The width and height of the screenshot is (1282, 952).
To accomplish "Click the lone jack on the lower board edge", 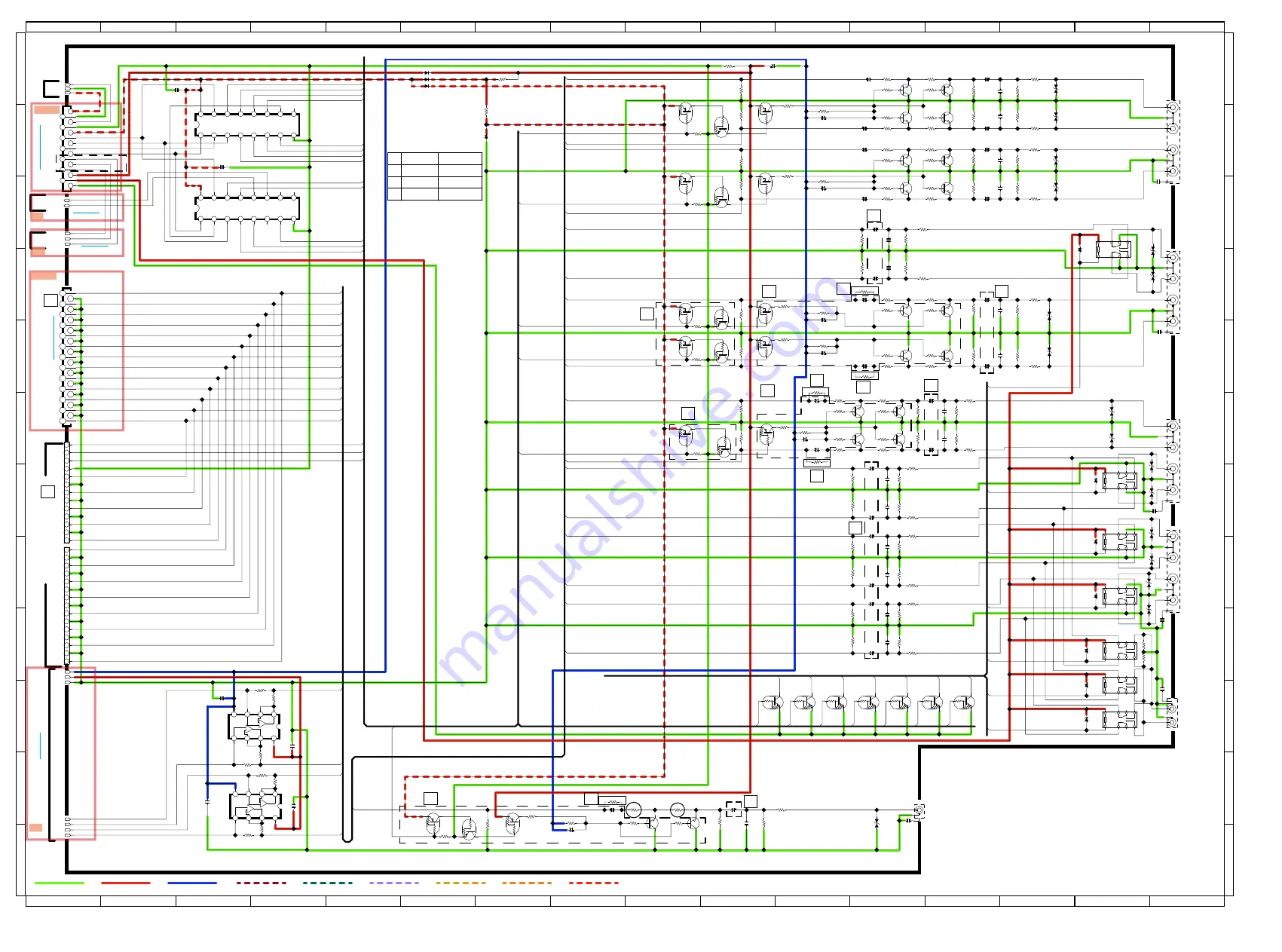I will click(x=919, y=811).
